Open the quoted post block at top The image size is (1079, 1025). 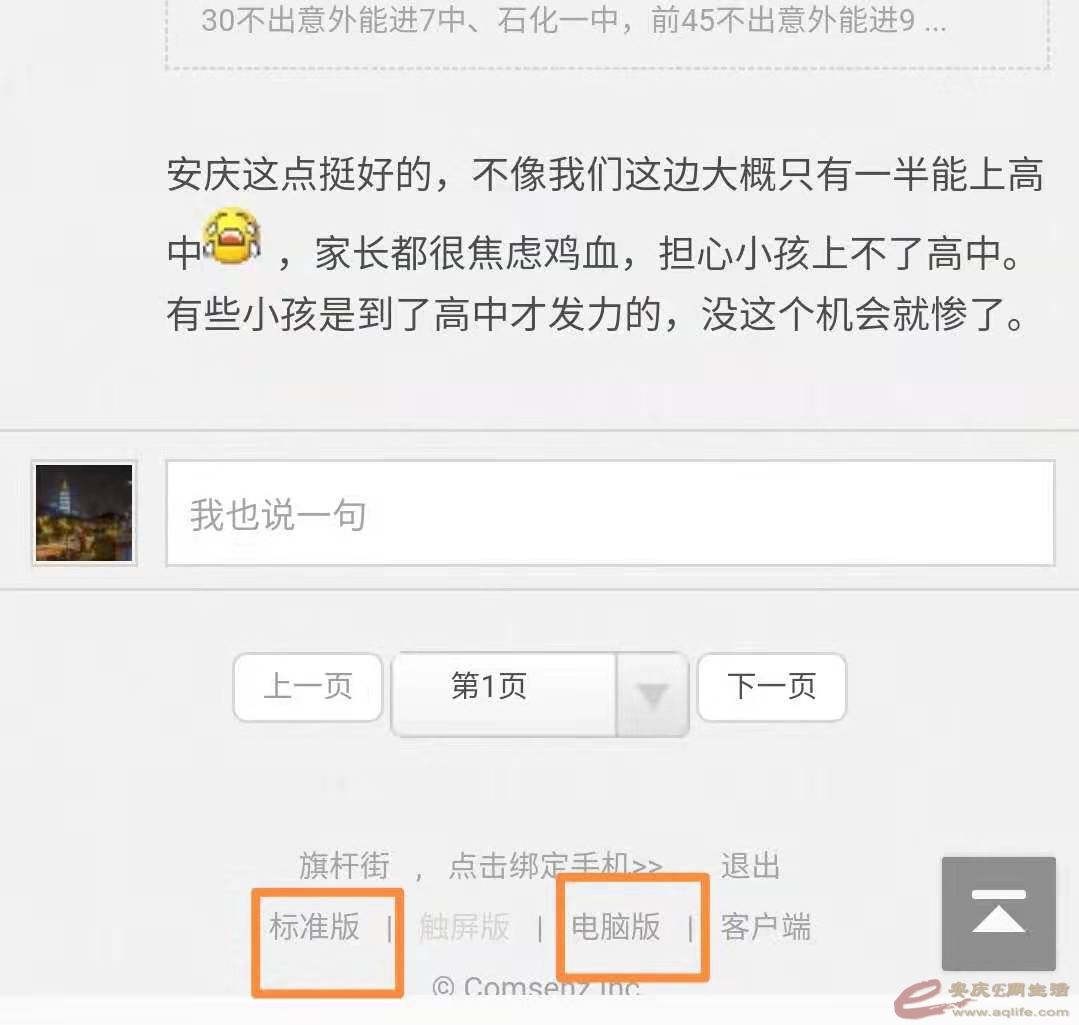608,33
